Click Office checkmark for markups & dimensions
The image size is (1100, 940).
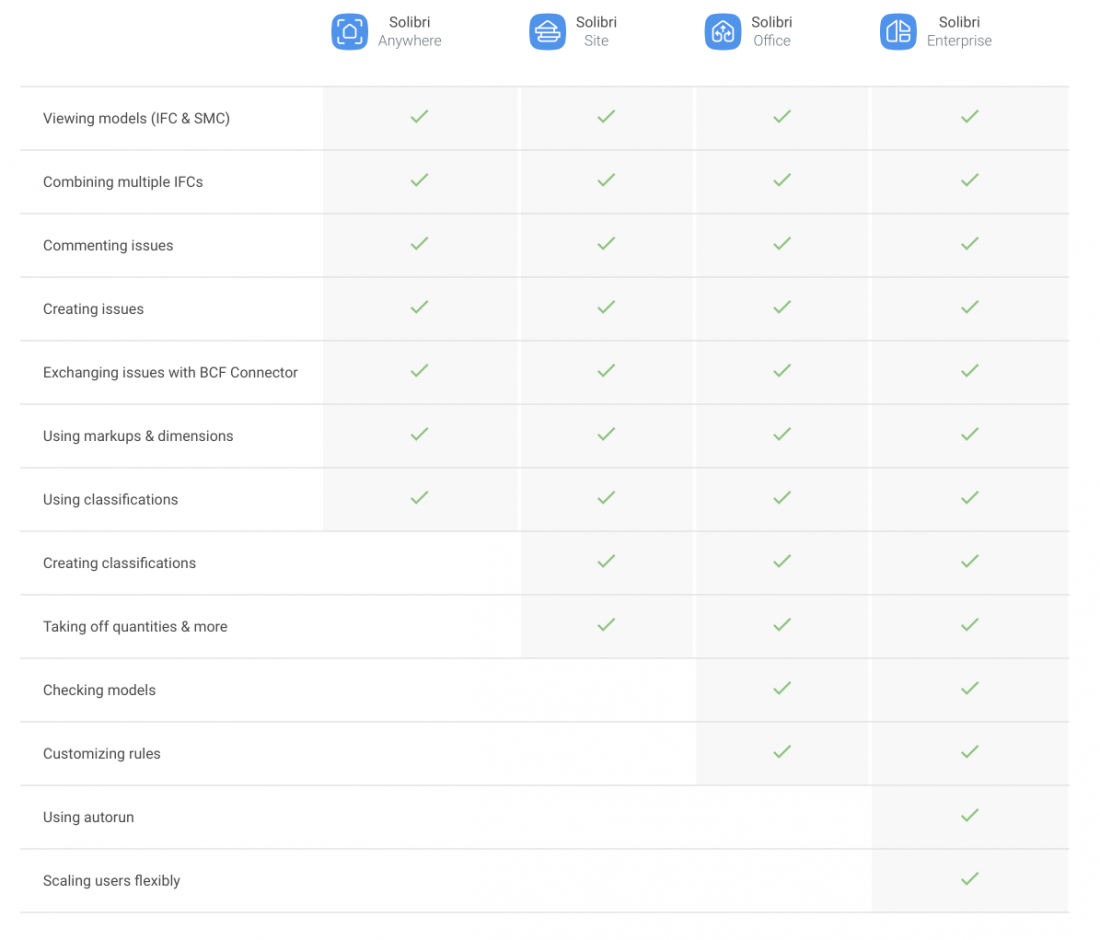pos(782,434)
